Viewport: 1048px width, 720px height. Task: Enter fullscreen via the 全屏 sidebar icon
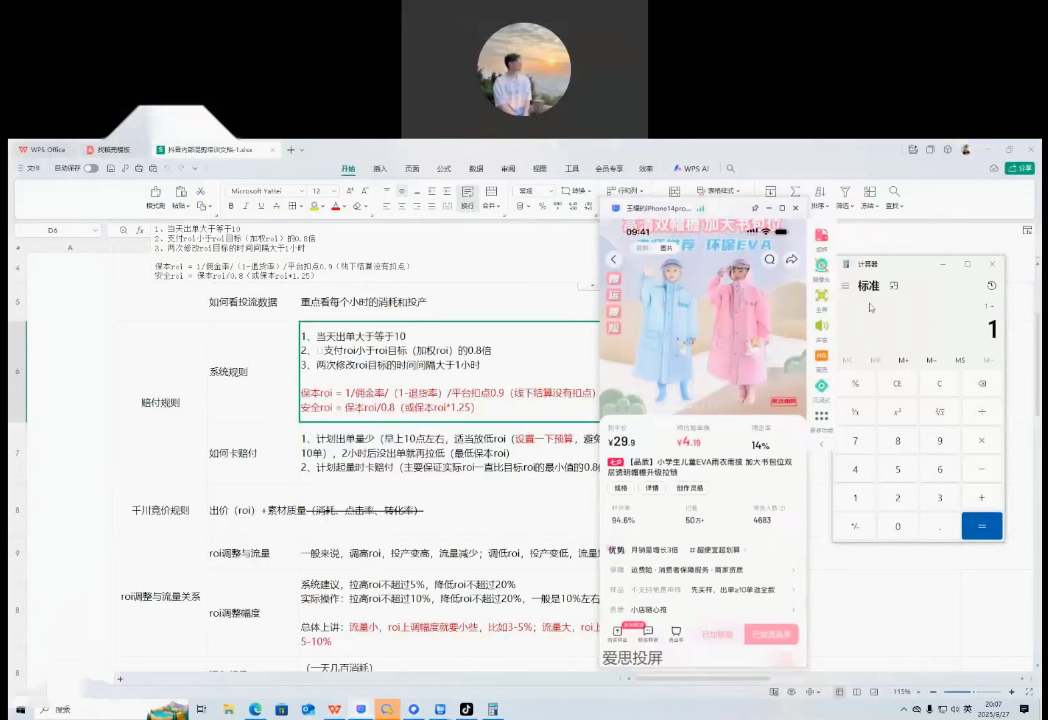point(821,295)
